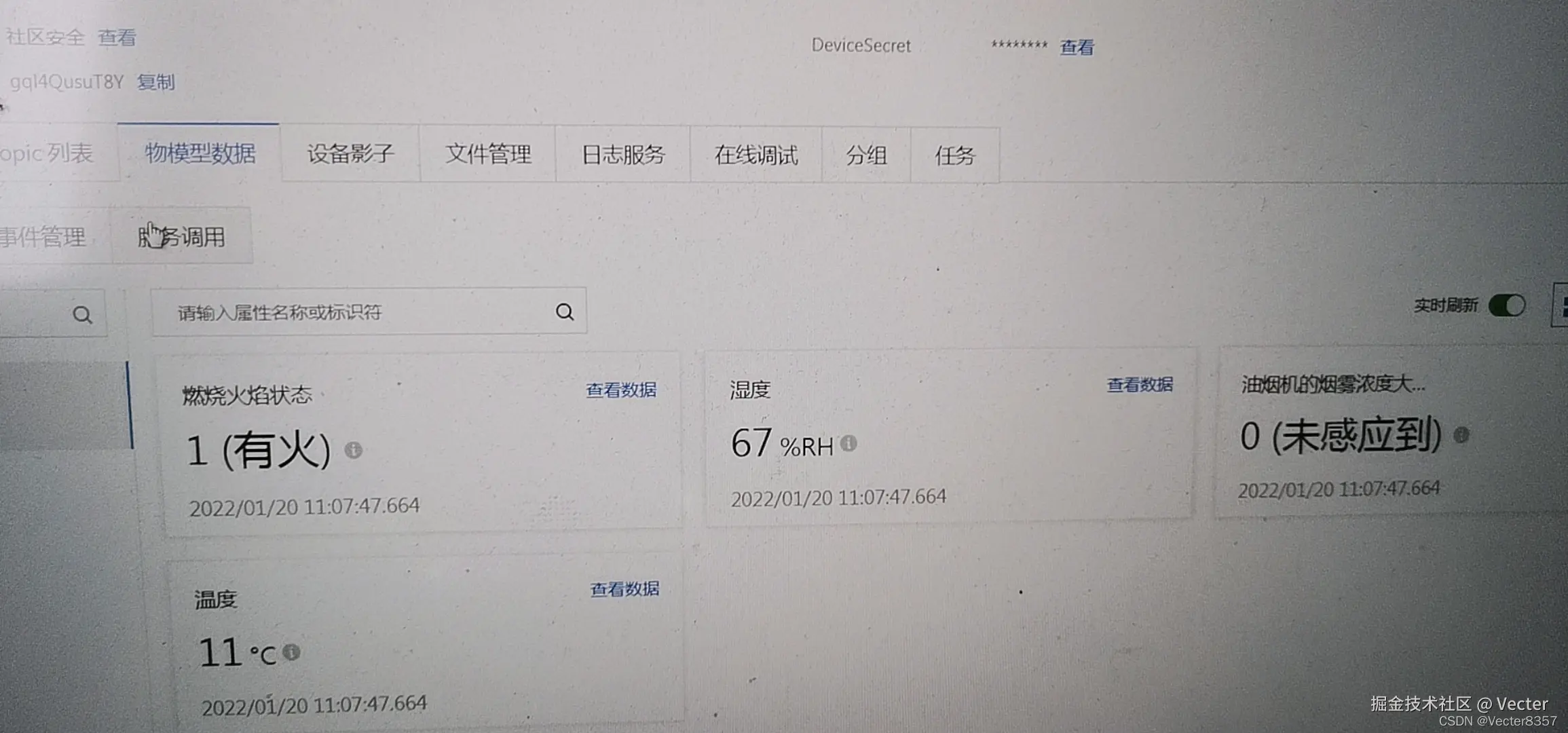Select the 日志服务 tab
This screenshot has width=1568, height=733.
click(x=622, y=155)
